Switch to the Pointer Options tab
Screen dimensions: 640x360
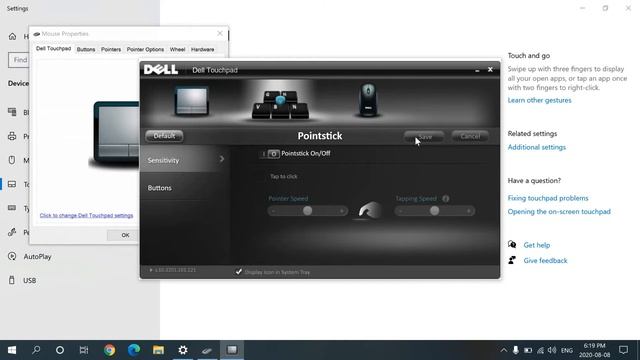[x=145, y=49]
